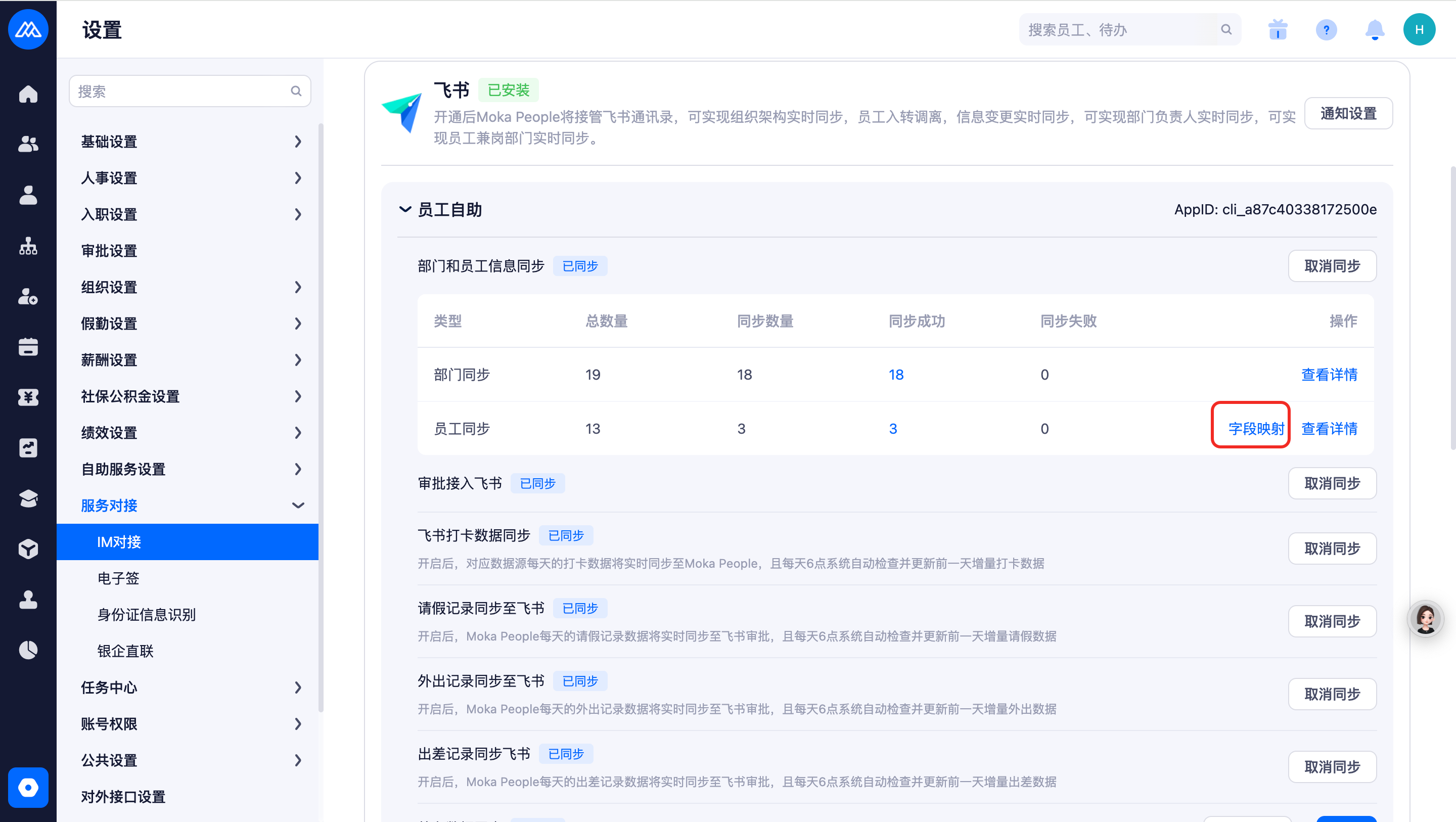Image resolution: width=1456 pixels, height=822 pixels.
Task: Collapse the 员工自助 section chevron
Action: click(x=404, y=210)
